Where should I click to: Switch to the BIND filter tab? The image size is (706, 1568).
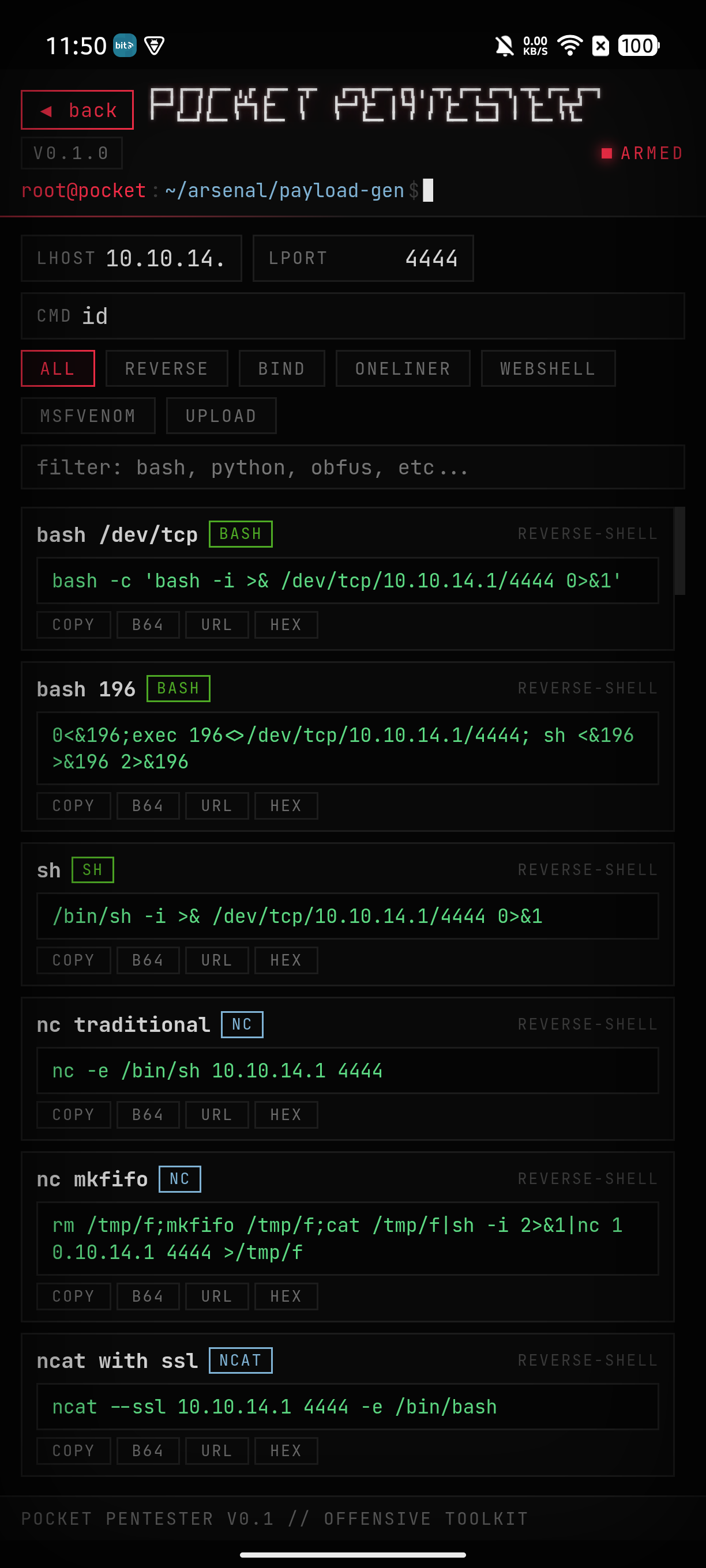[x=281, y=368]
